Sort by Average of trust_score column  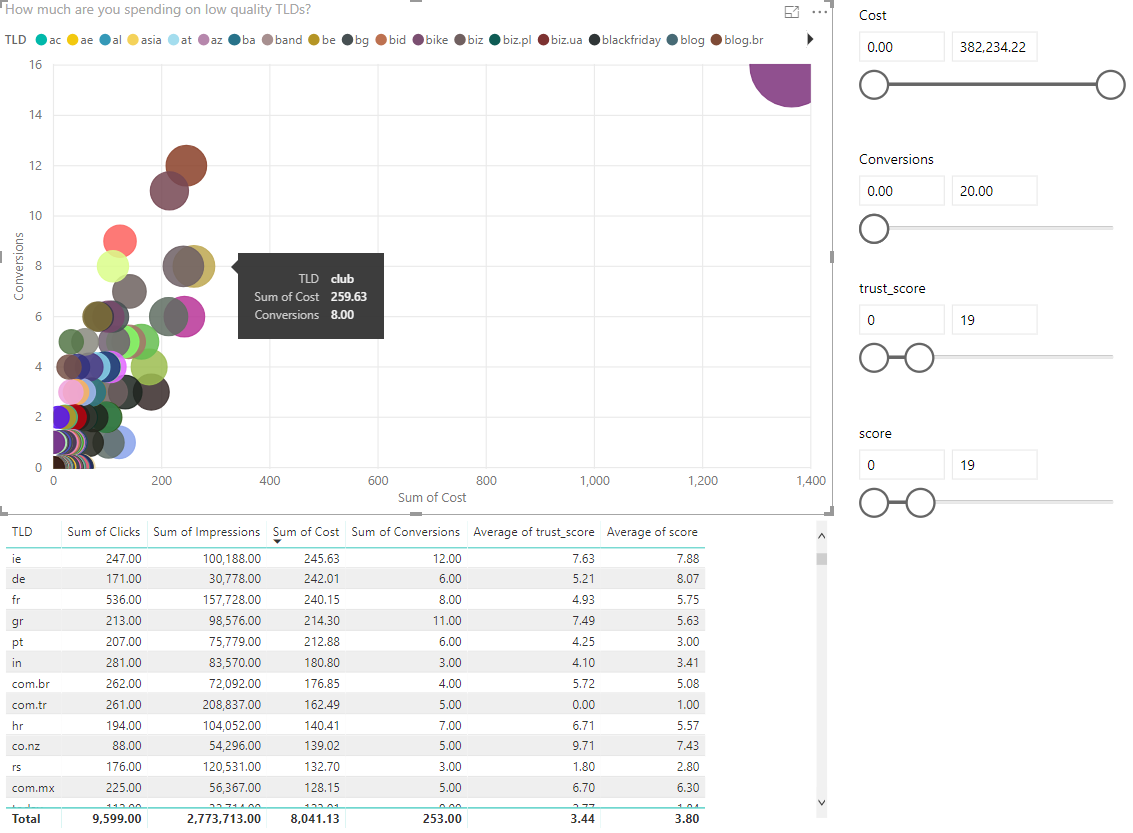pyautogui.click(x=534, y=532)
